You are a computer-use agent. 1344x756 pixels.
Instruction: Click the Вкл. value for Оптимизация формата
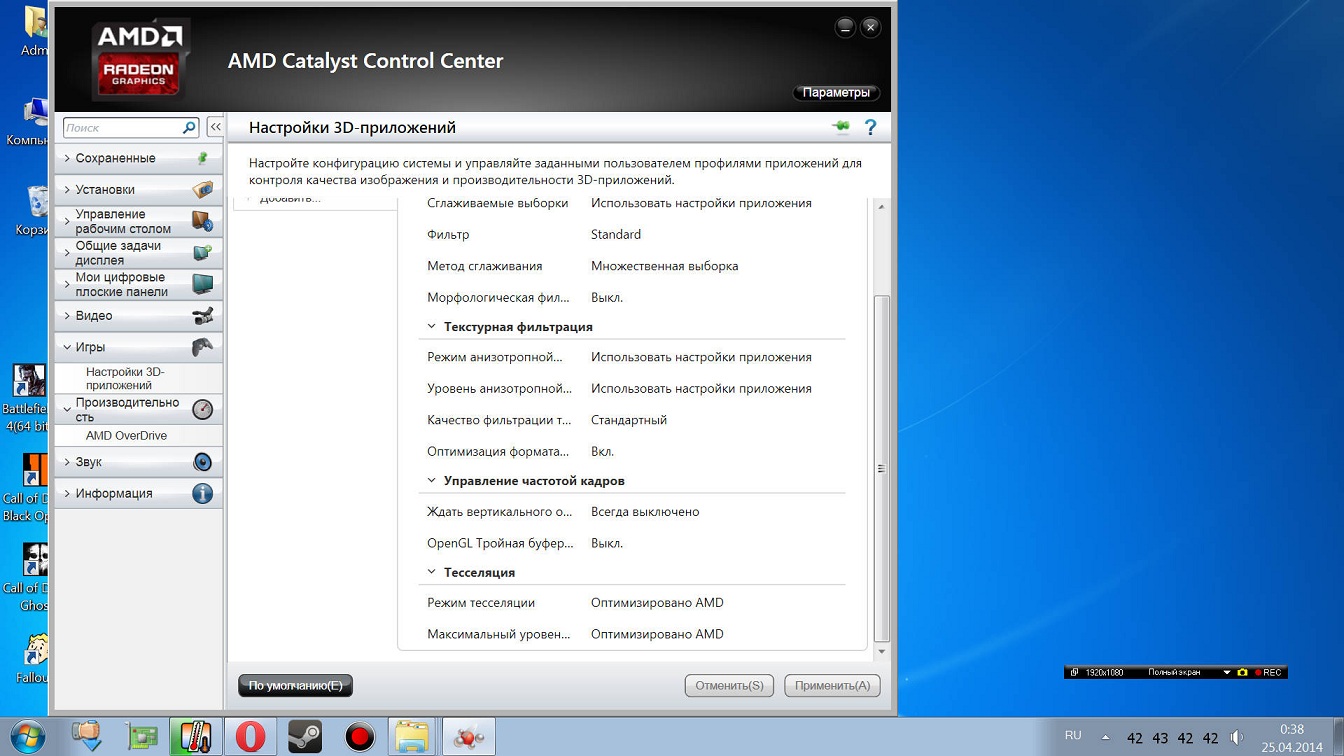click(602, 452)
